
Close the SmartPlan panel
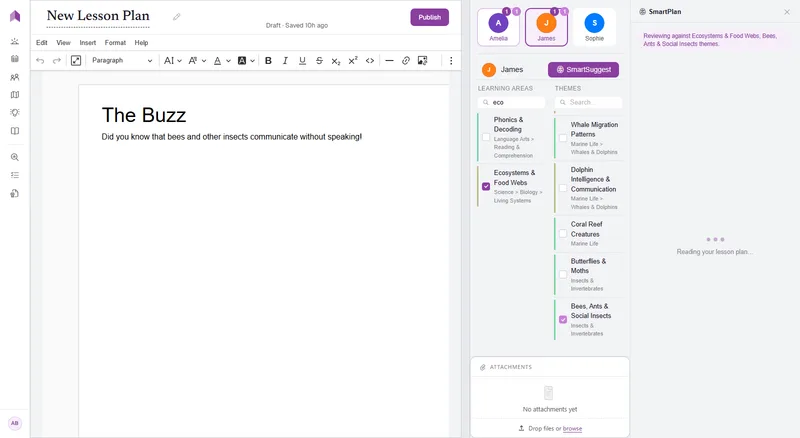(x=787, y=12)
